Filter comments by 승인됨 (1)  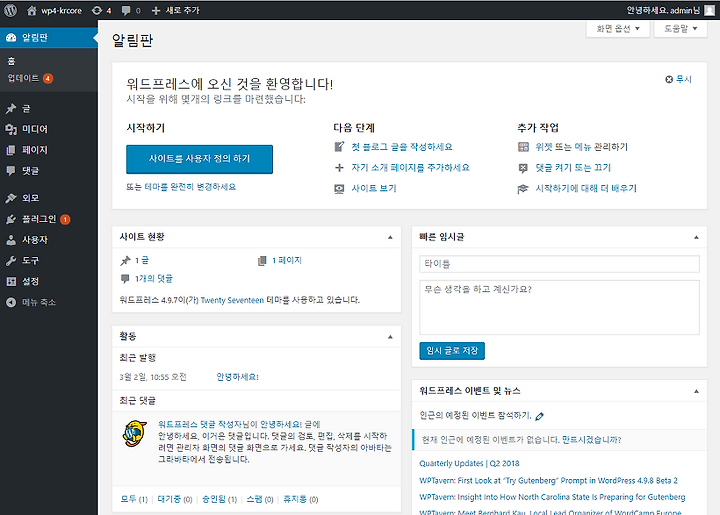(x=219, y=499)
